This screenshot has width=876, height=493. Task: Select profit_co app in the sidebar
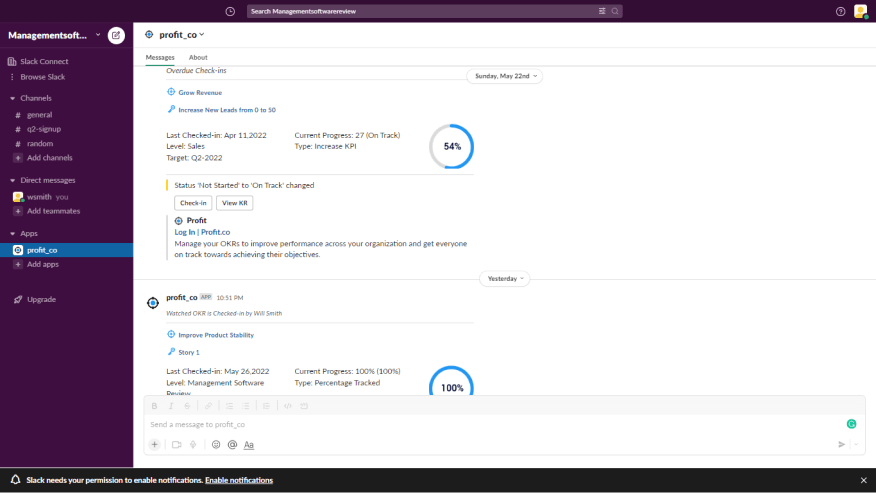click(66, 250)
